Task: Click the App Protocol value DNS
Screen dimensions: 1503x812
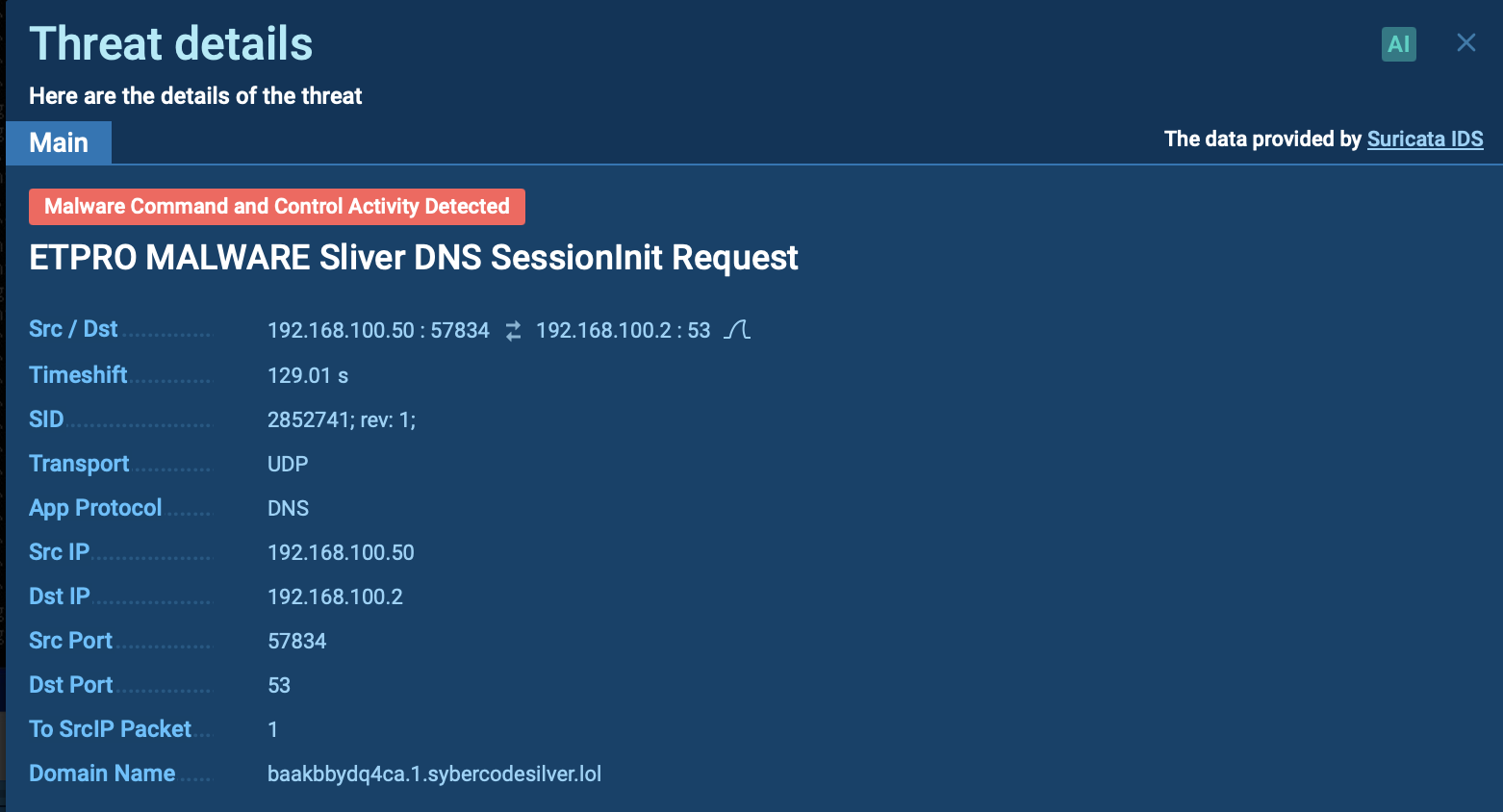Action: (288, 508)
